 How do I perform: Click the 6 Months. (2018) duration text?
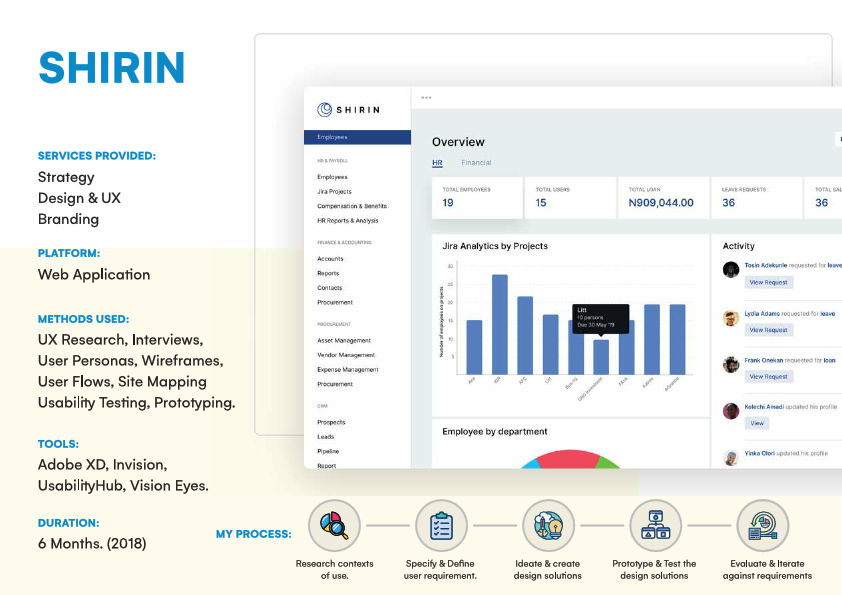tap(92, 543)
